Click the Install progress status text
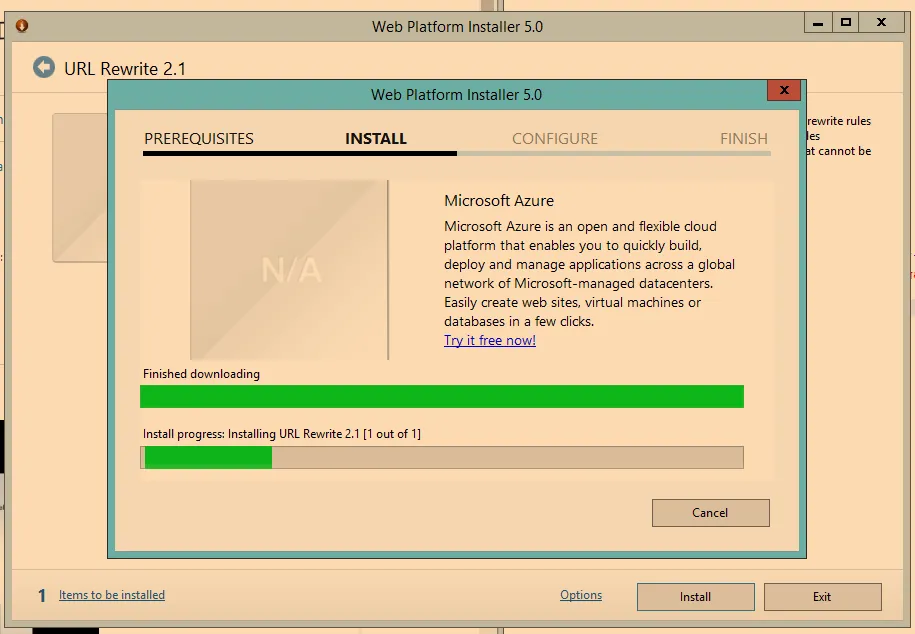915x634 pixels. [282, 434]
